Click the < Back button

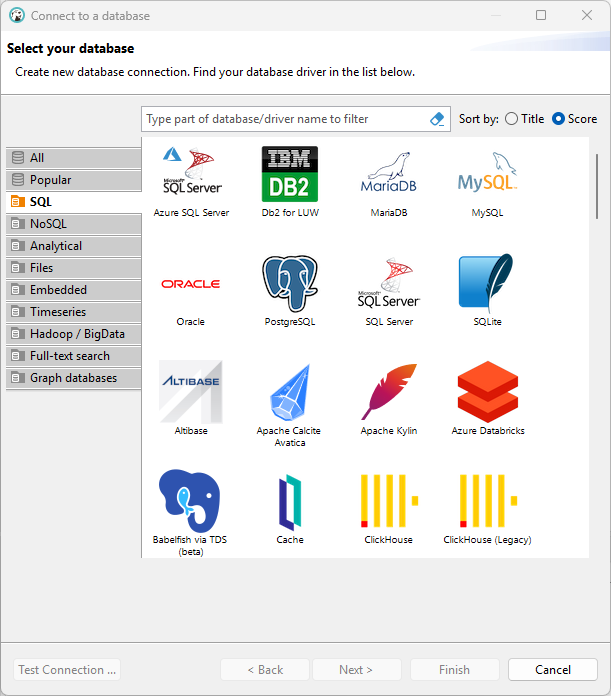265,669
